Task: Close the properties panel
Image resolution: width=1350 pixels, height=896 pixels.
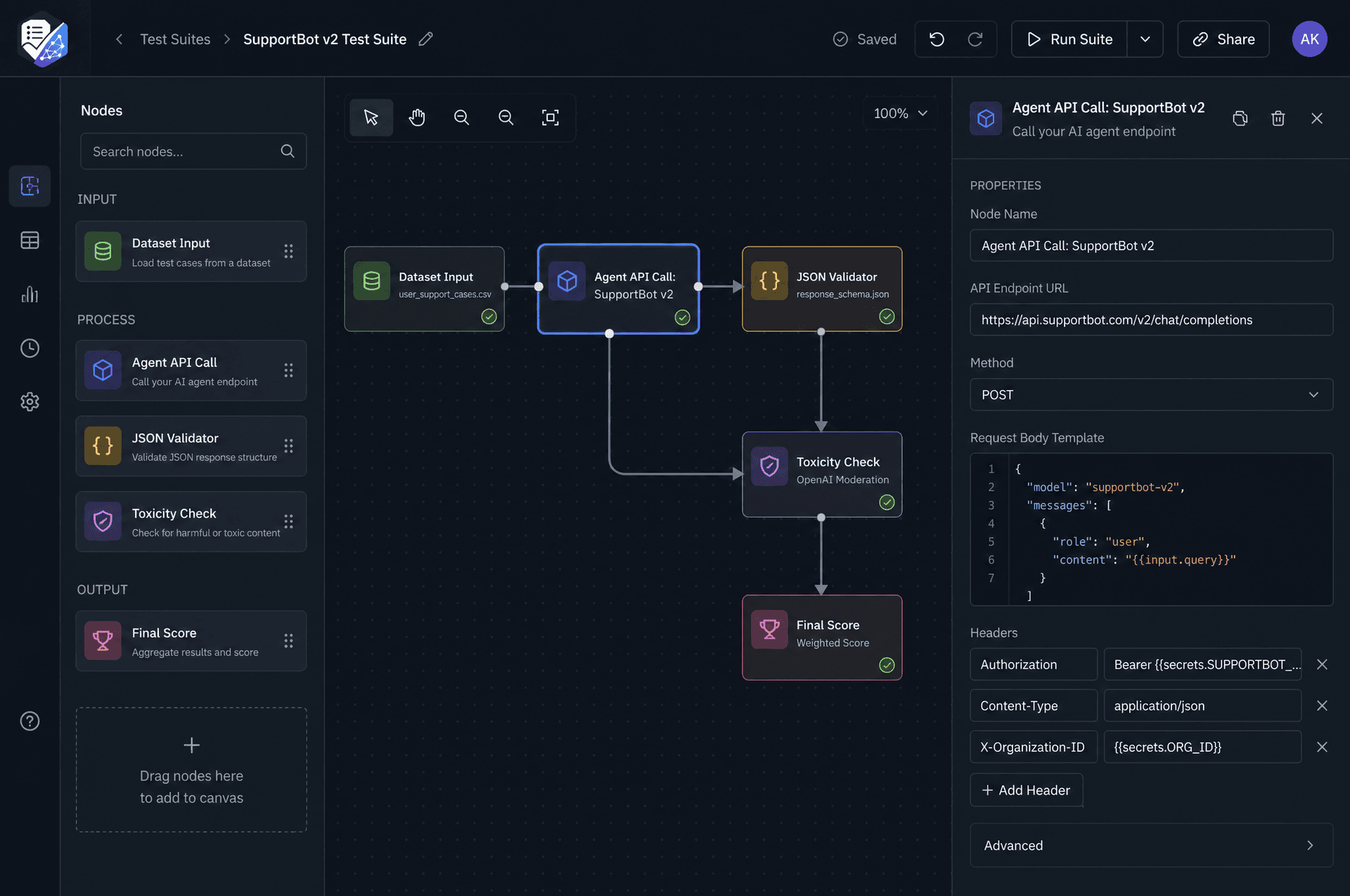Action: pos(1317,118)
